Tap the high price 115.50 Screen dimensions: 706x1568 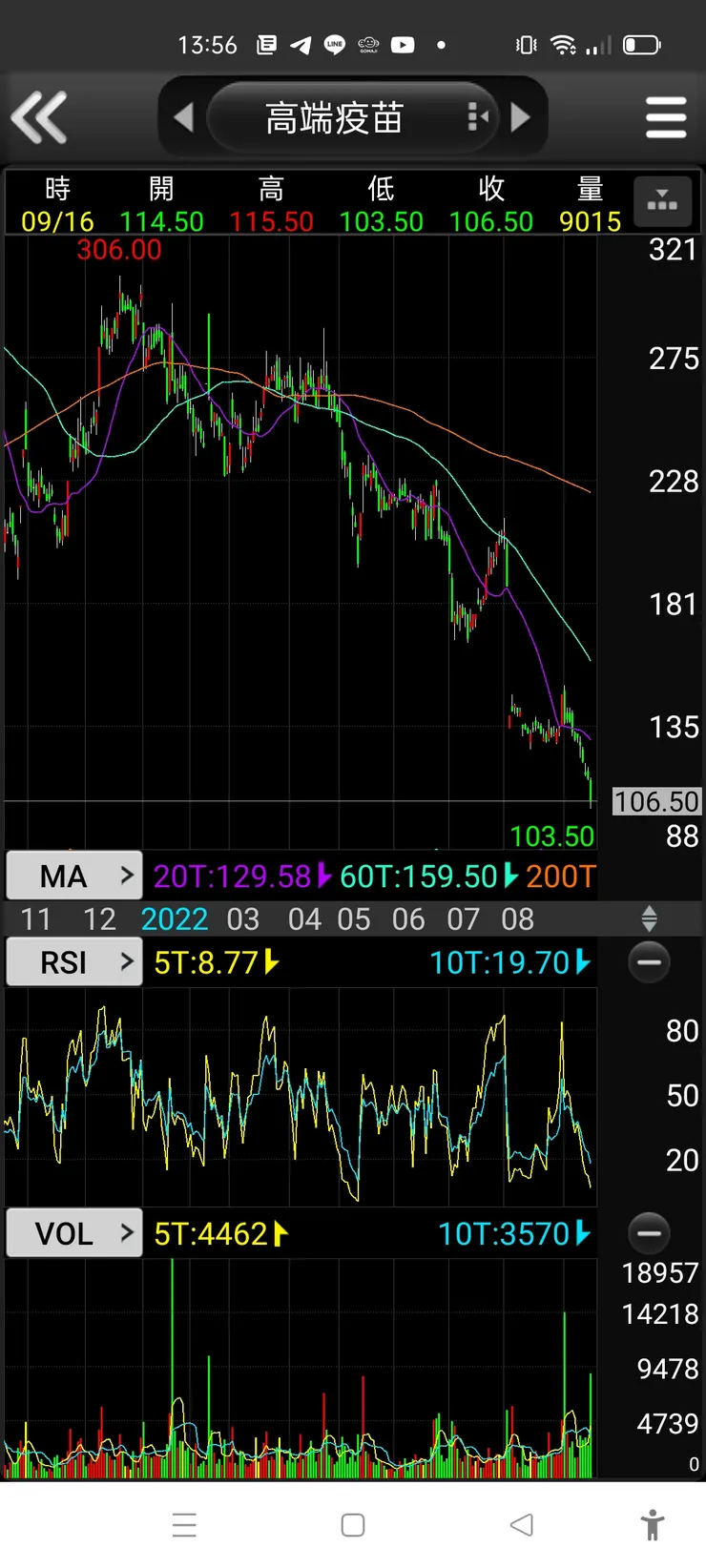[x=271, y=221]
